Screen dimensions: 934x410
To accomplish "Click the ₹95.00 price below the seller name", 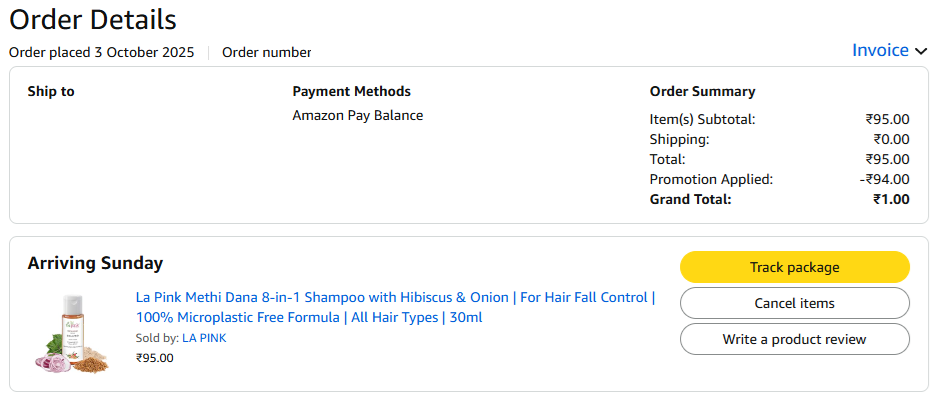I will [x=154, y=357].
